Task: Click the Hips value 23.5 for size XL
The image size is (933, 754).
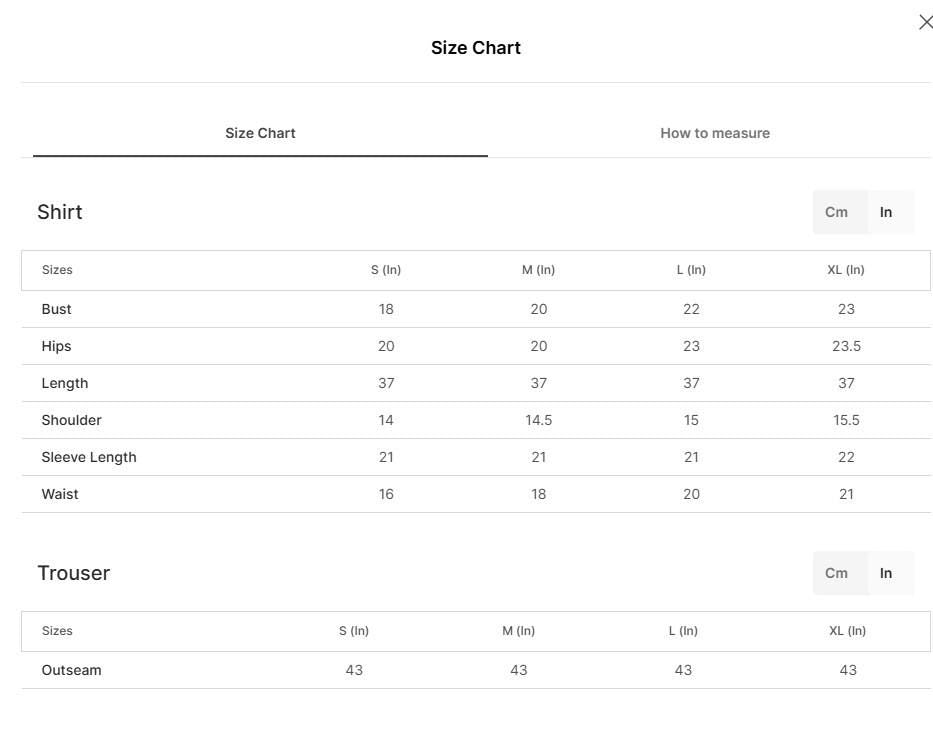Action: point(846,346)
